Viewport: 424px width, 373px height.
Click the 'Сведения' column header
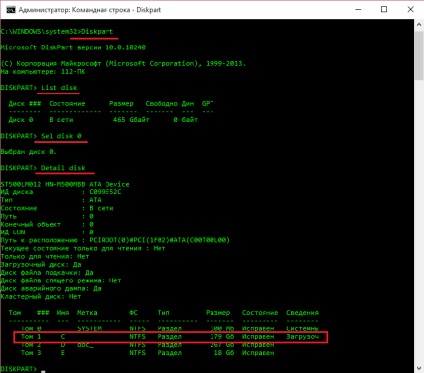point(302,313)
